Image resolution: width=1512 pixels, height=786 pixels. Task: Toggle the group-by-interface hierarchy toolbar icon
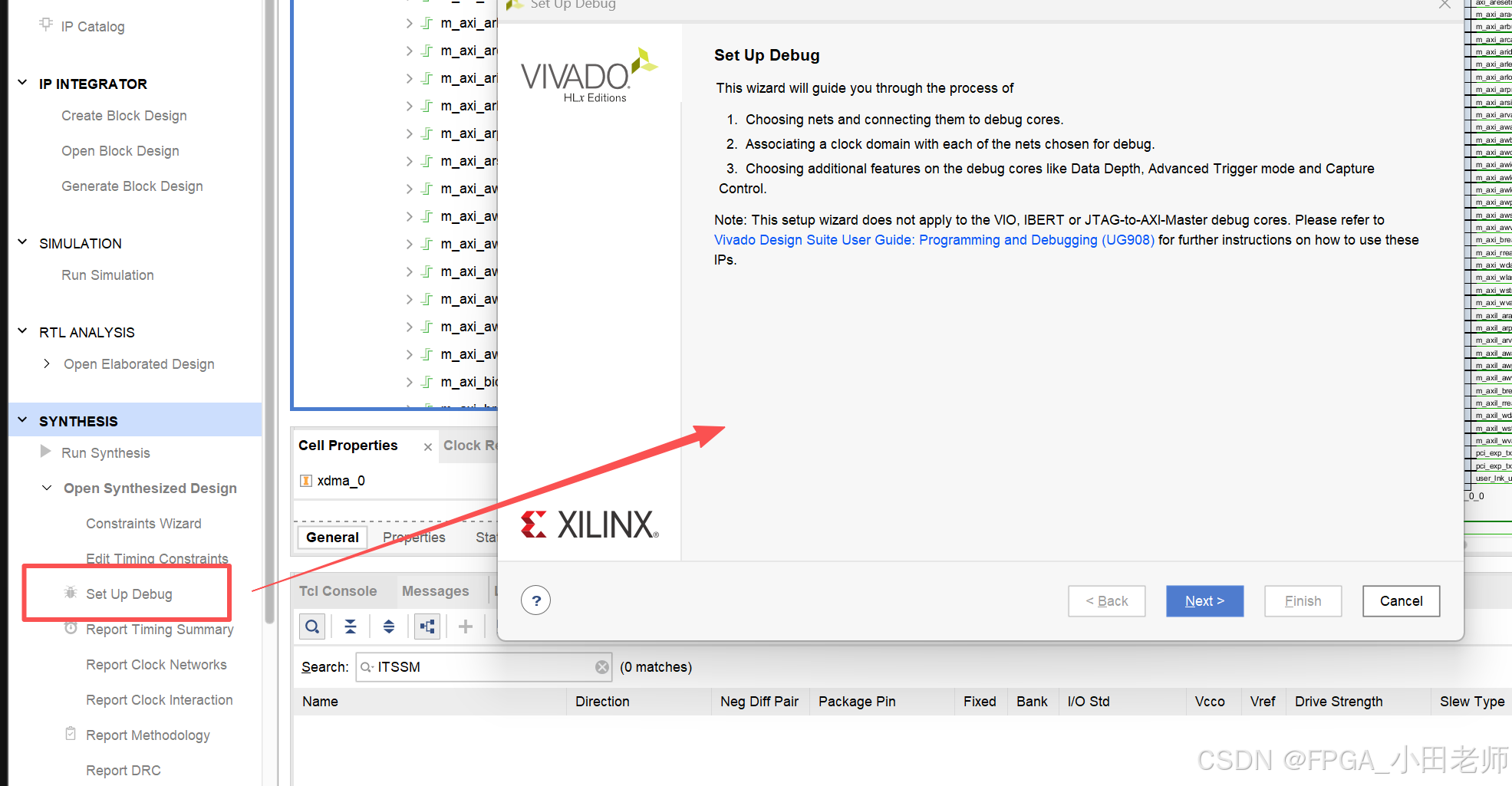click(427, 626)
